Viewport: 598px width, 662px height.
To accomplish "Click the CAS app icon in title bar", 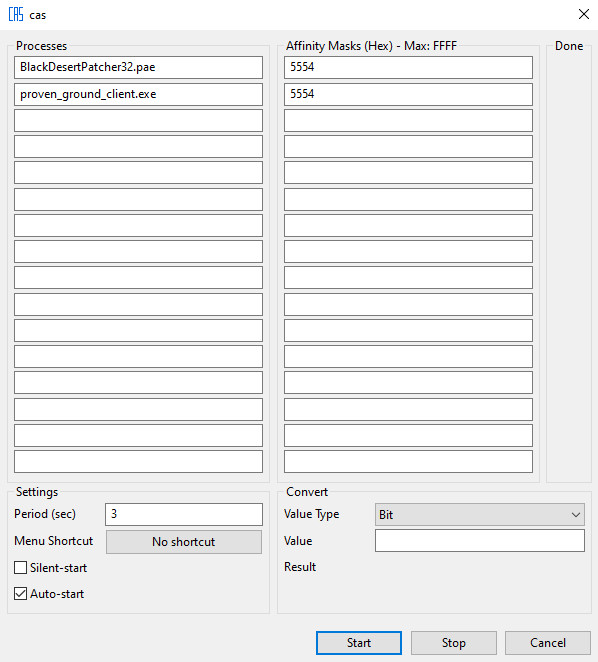I will coord(16,14).
